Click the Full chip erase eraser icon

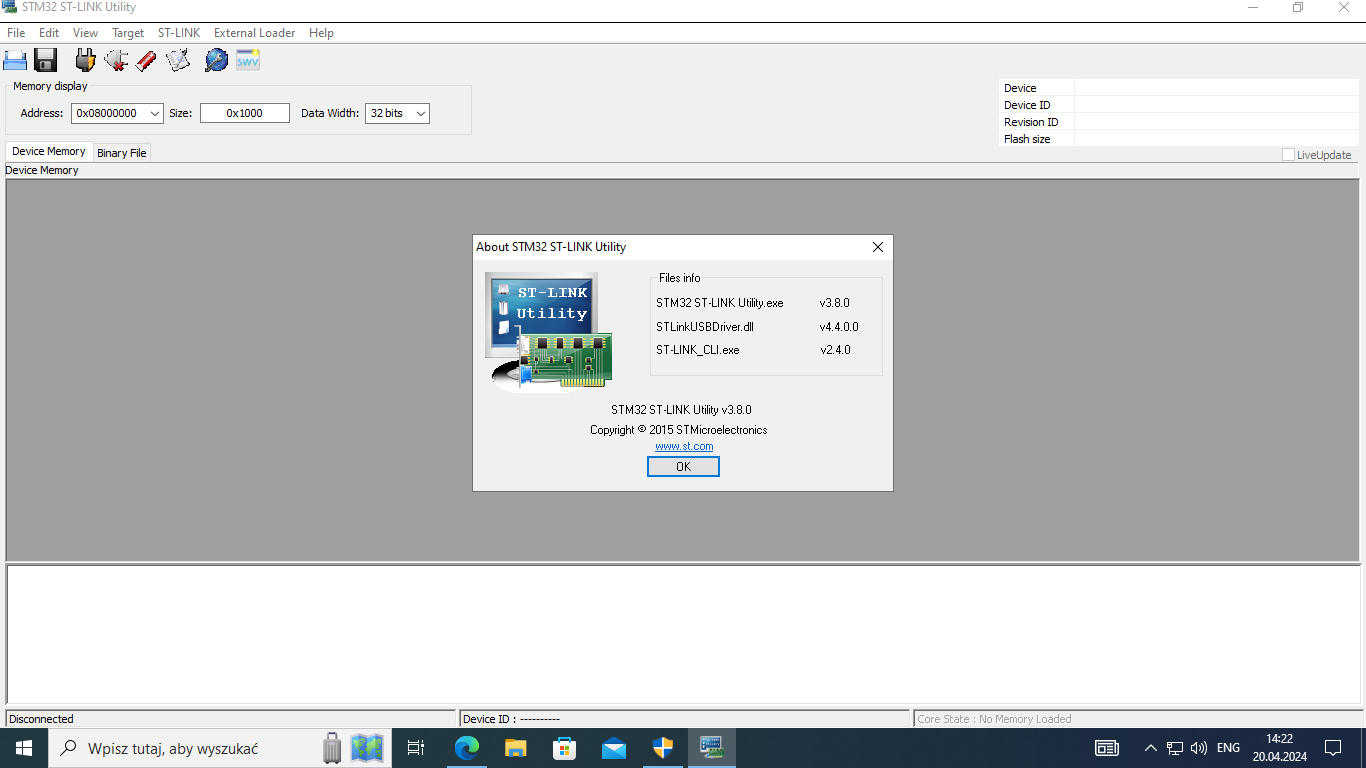tap(146, 60)
